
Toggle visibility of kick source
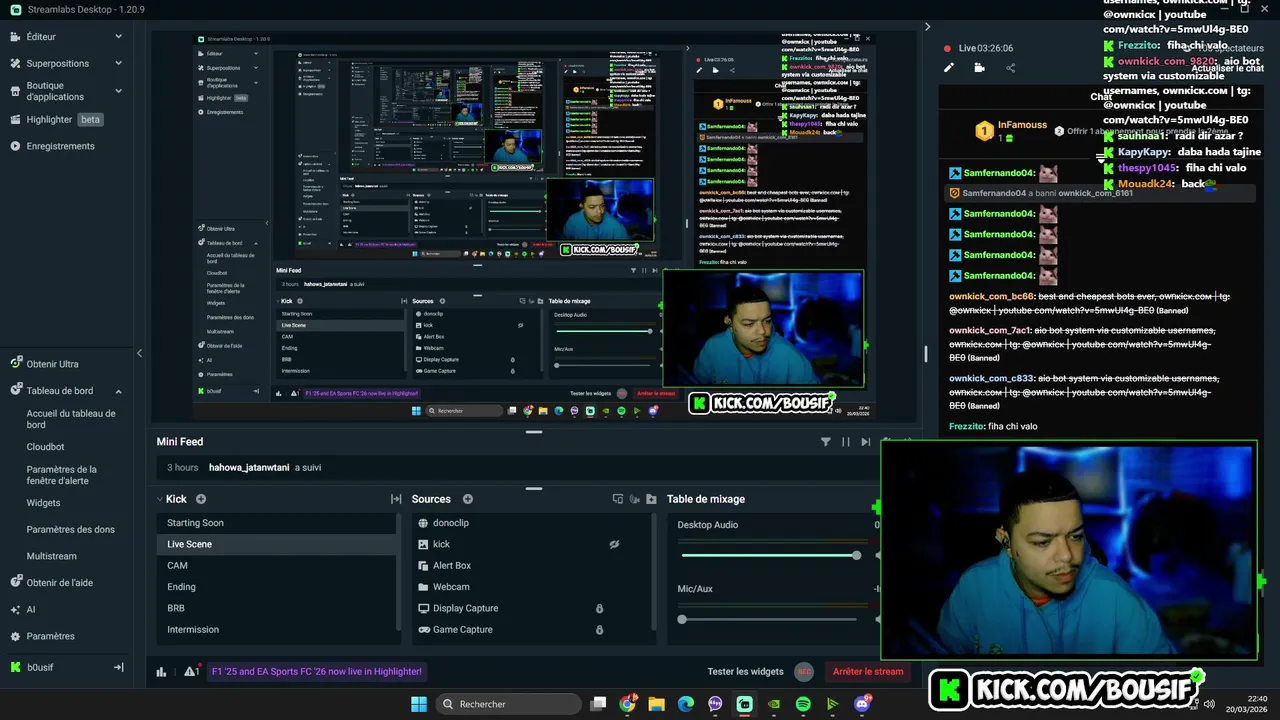tap(614, 544)
